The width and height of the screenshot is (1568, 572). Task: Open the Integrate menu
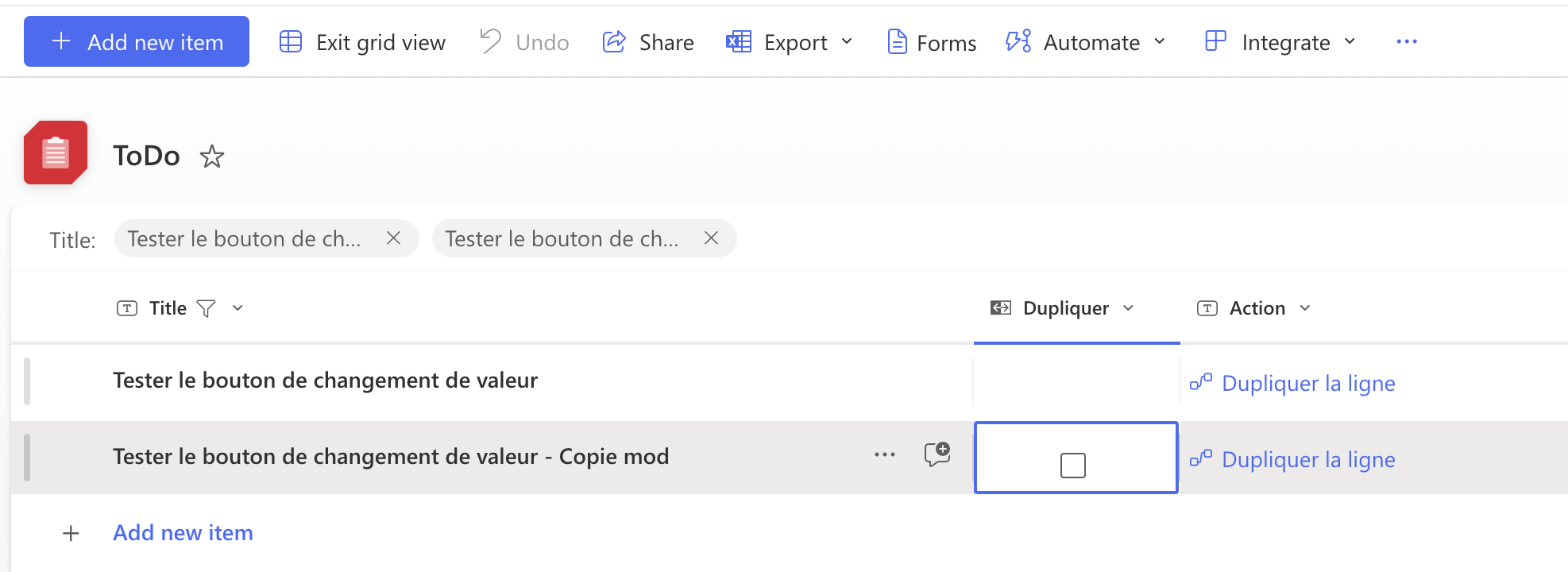pos(1280,42)
